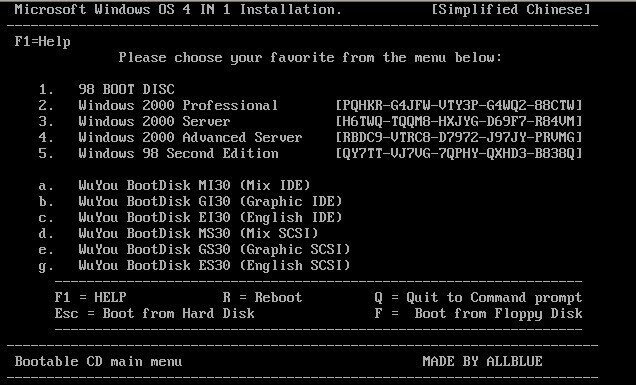This screenshot has width=636, height=385.
Task: Select Windows 2000 Server menu entry
Action: tap(135, 121)
